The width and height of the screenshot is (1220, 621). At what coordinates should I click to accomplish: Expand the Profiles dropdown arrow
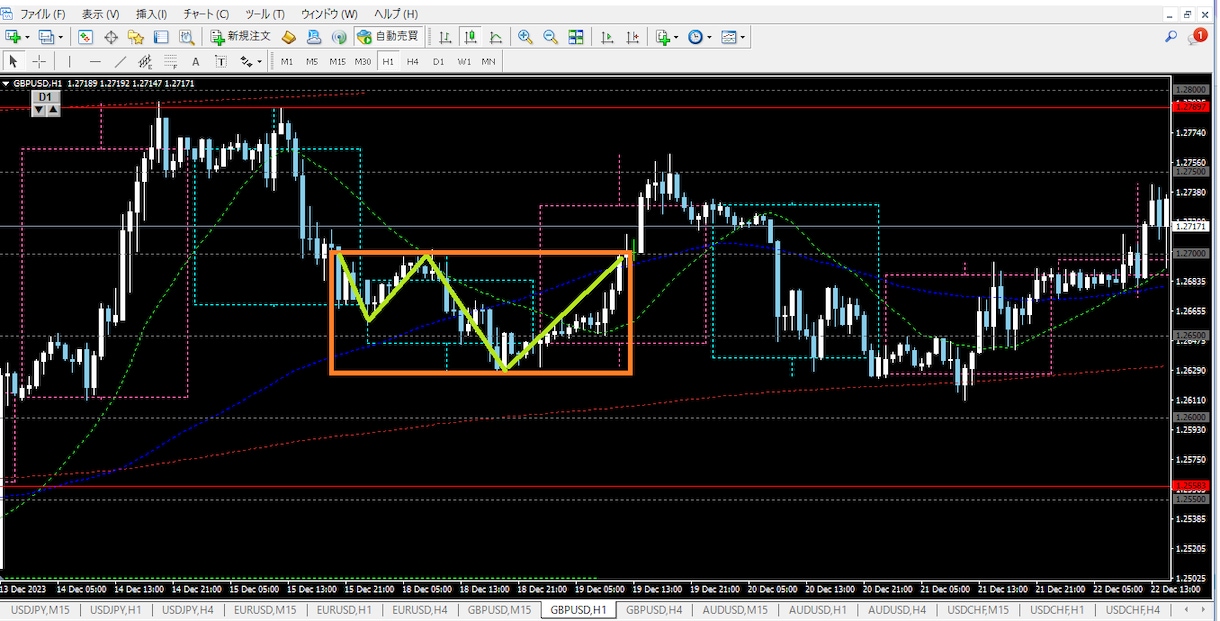pyautogui.click(x=61, y=37)
